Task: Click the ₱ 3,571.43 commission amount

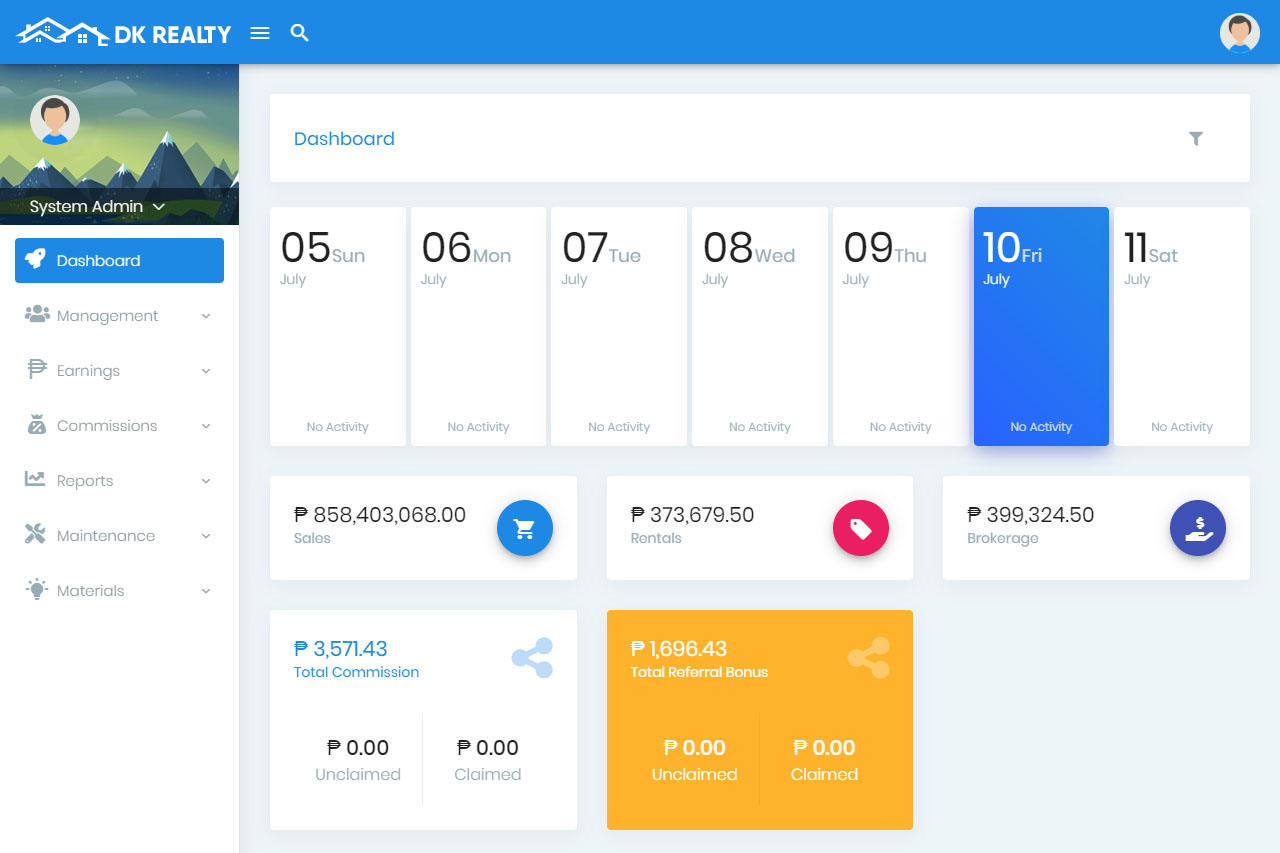Action: 340,649
